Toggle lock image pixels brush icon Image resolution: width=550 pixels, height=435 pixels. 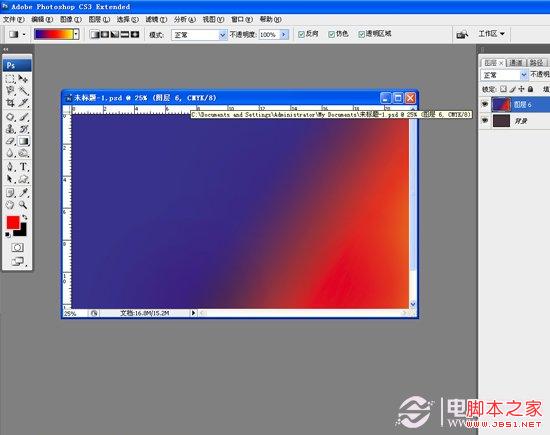[513, 89]
